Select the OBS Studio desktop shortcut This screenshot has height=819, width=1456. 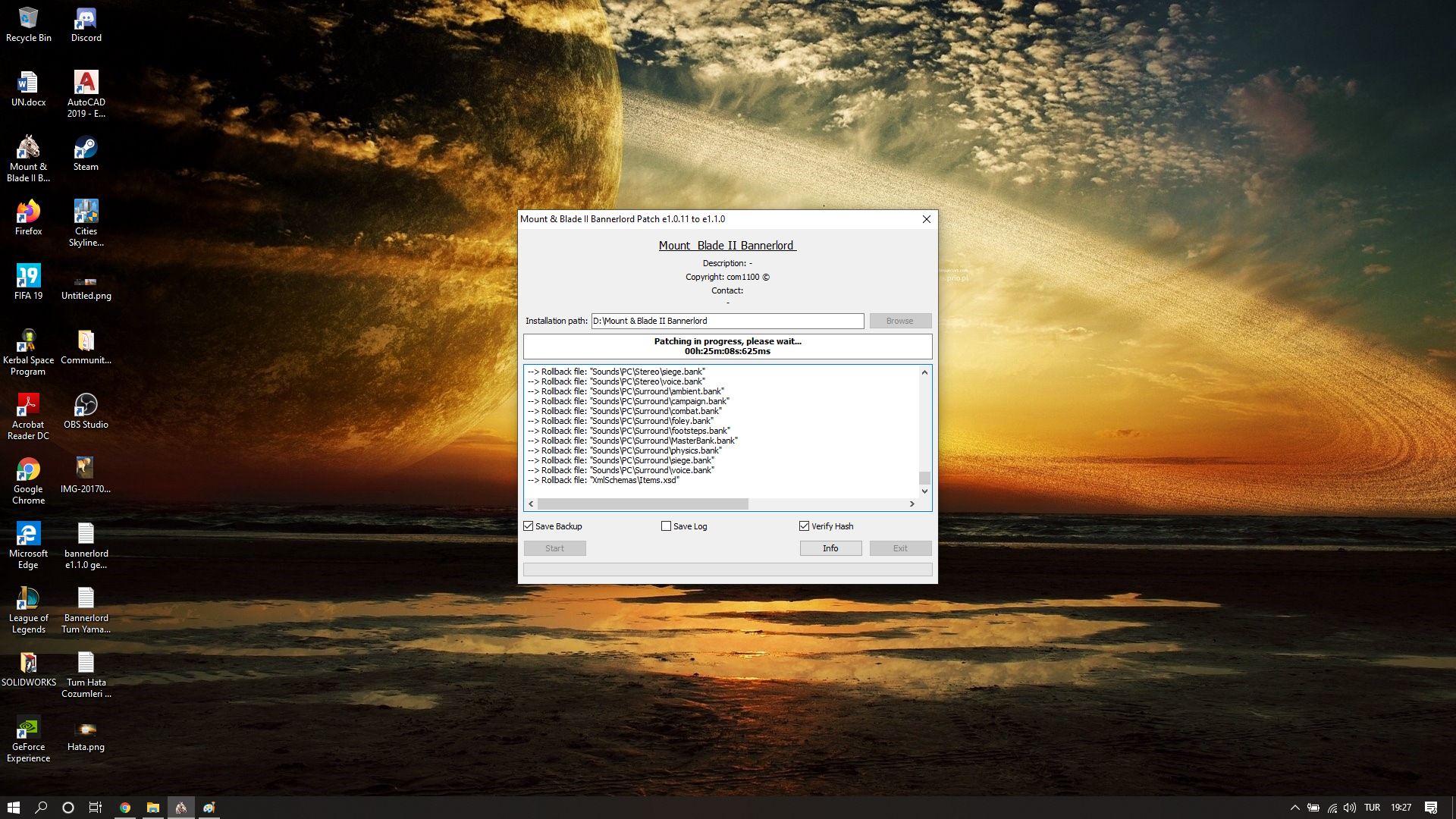(x=86, y=411)
